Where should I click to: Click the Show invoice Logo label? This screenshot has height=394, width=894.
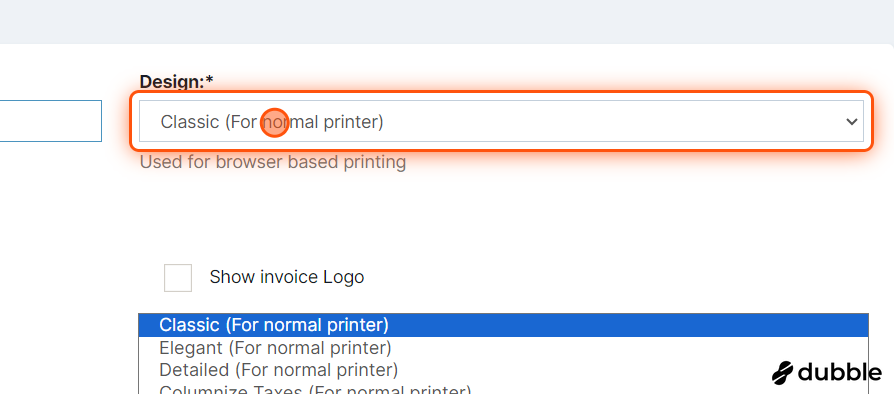tap(287, 277)
